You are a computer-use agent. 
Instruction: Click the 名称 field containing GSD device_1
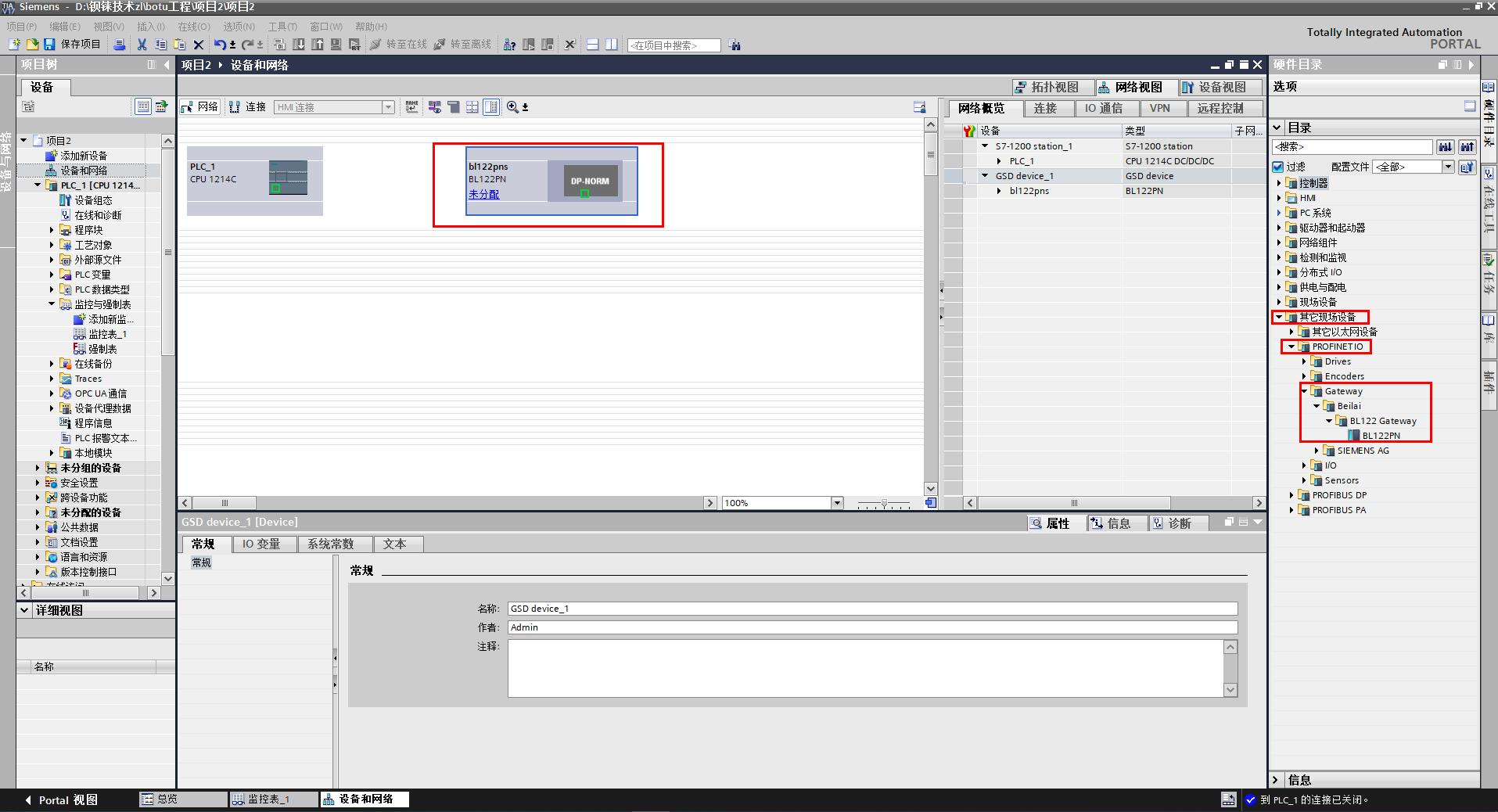872,609
